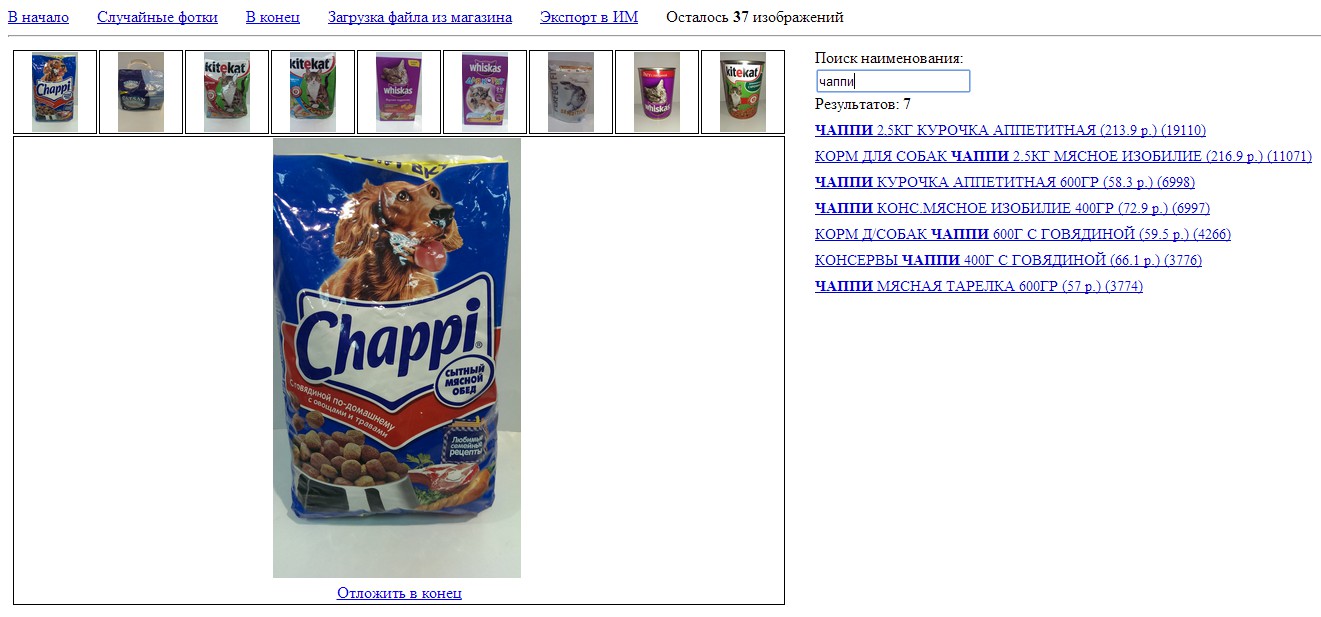Pick the Whiskas kitten pack thumbnail
The image size is (1321, 617).
[x=485, y=92]
